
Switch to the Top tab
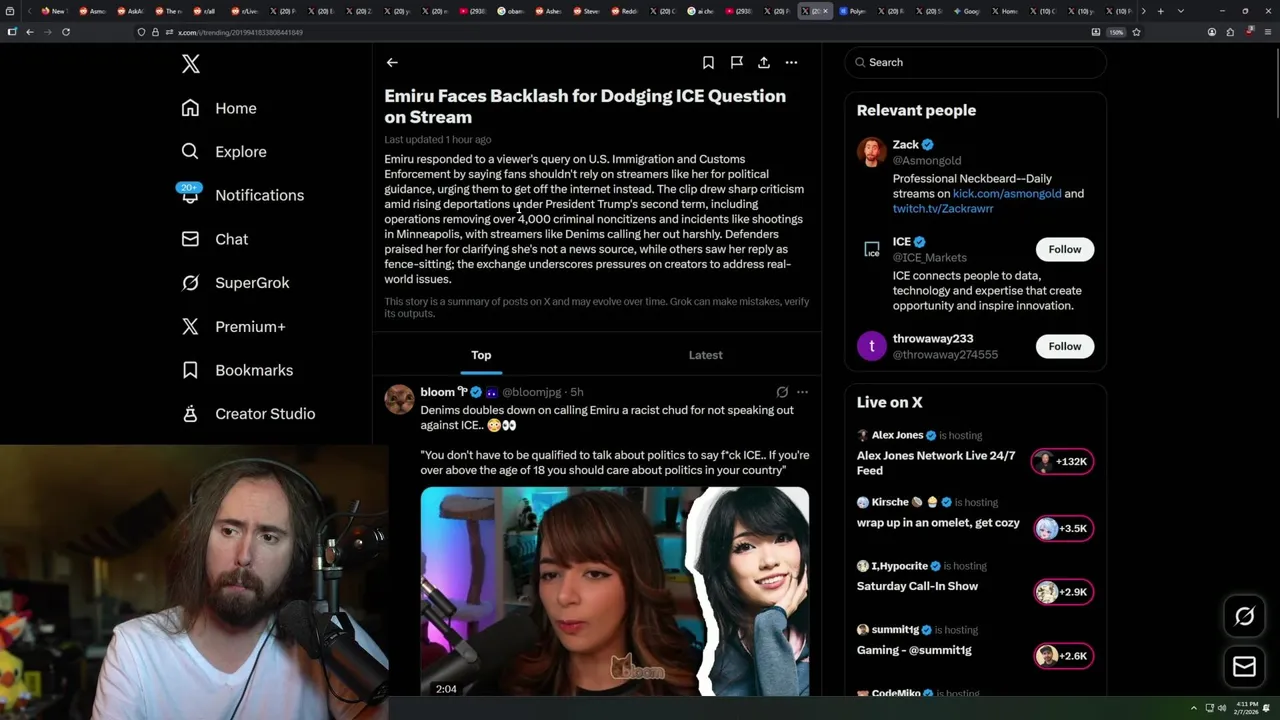coord(481,355)
